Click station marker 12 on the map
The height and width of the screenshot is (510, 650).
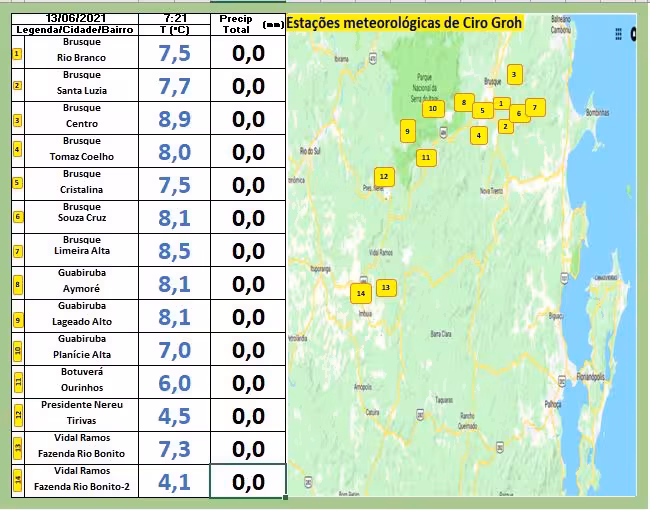tap(383, 177)
